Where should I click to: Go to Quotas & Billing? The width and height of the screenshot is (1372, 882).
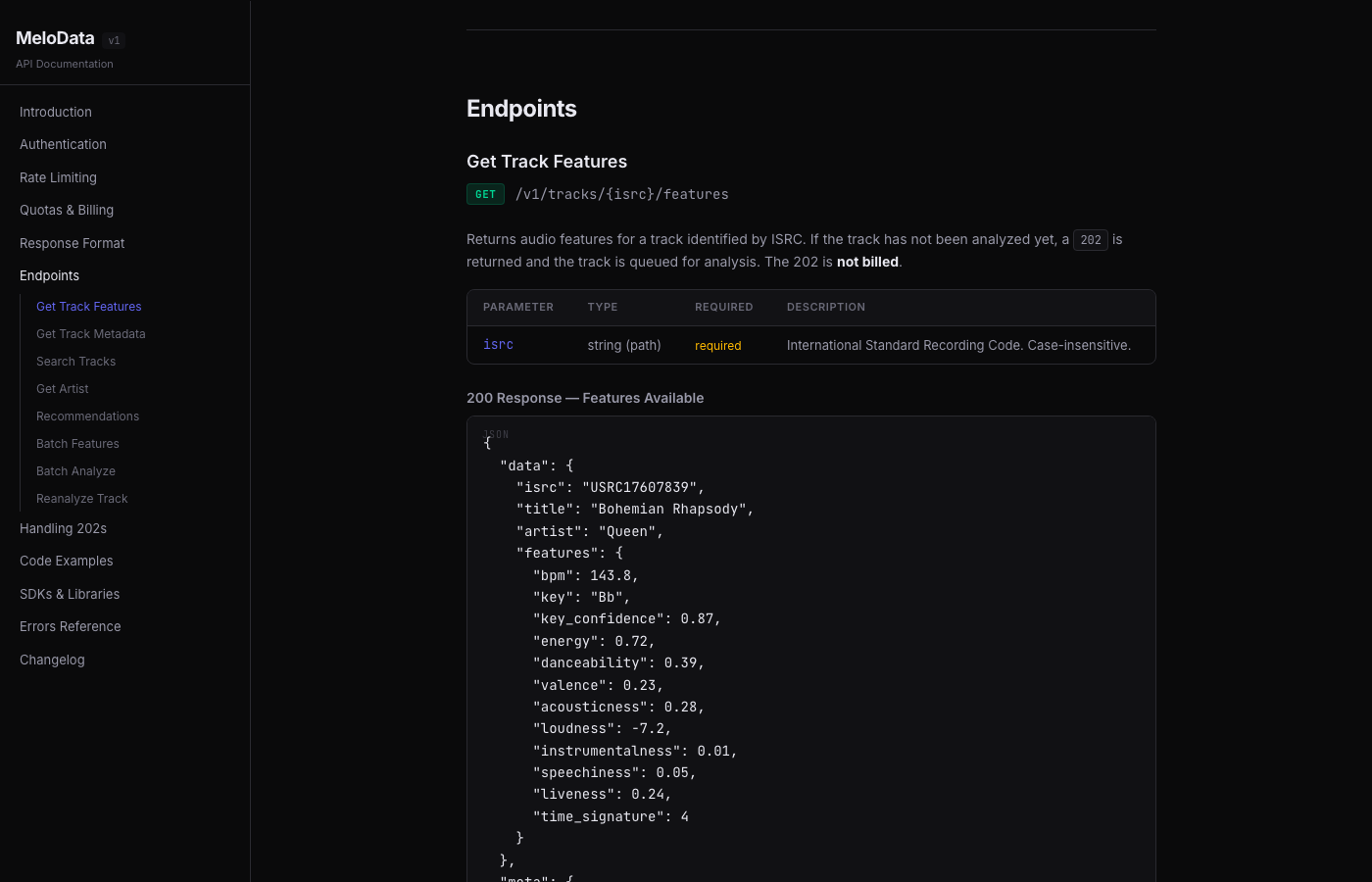(x=67, y=210)
